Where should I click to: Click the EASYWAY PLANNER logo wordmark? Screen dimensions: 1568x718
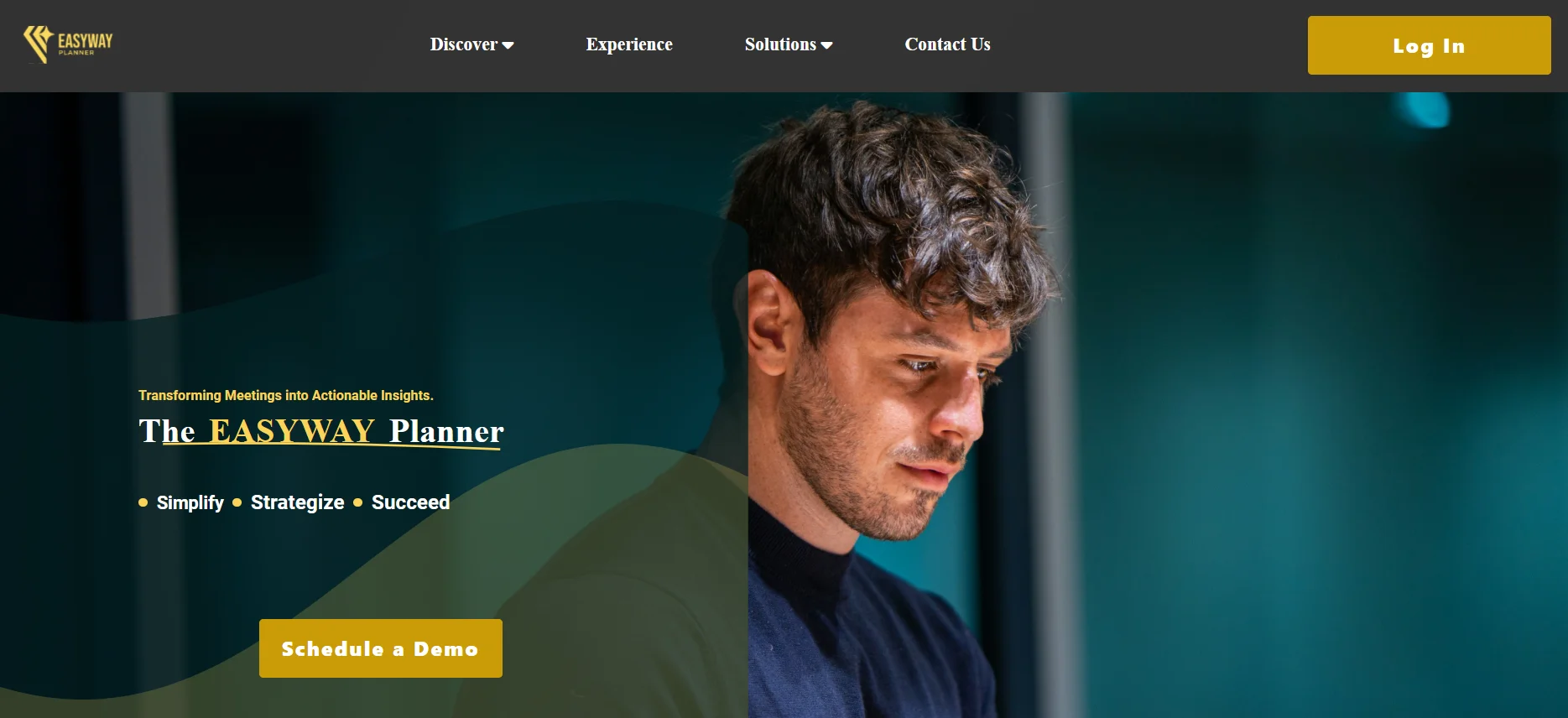point(85,44)
